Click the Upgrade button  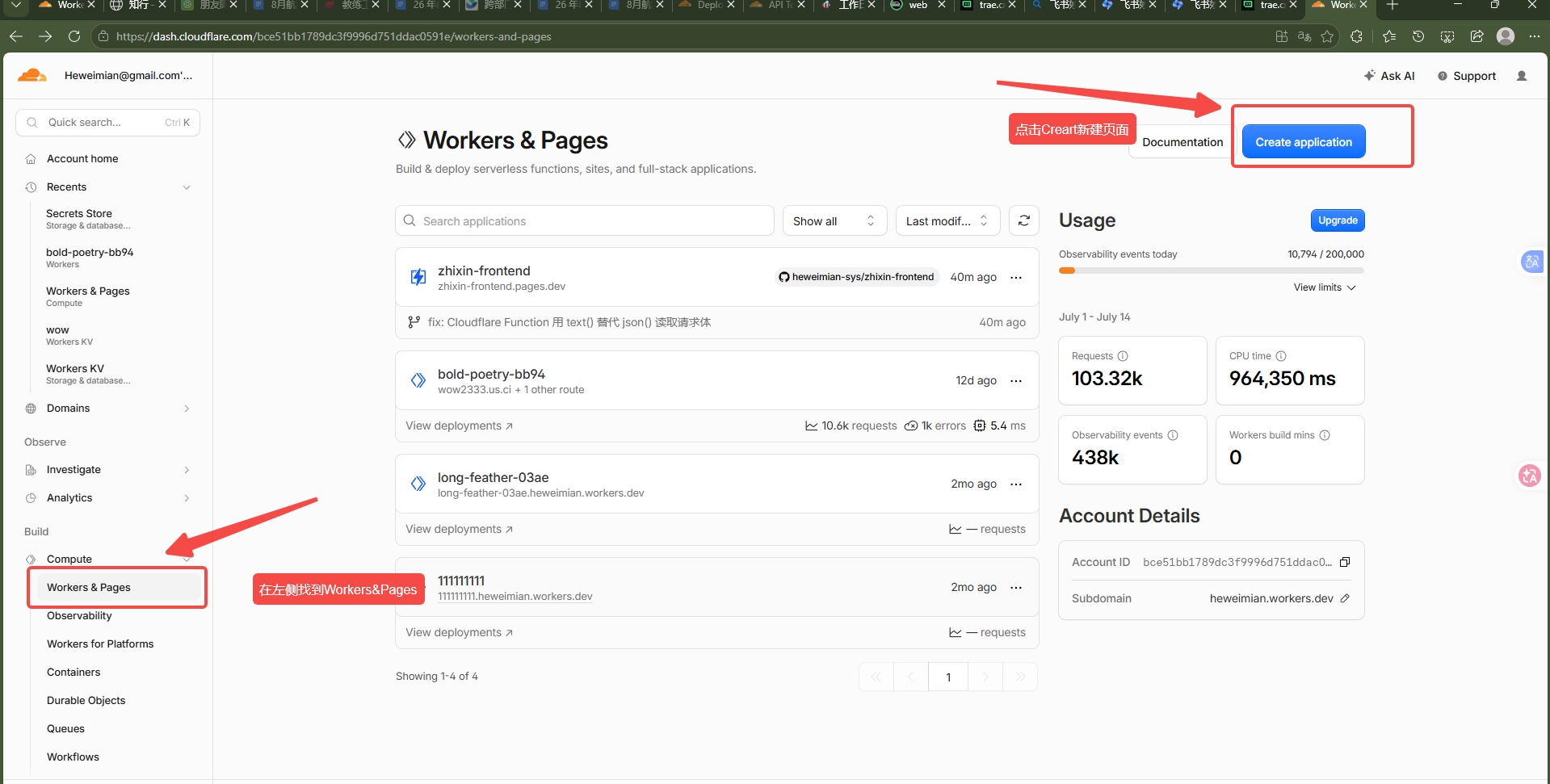(1338, 220)
